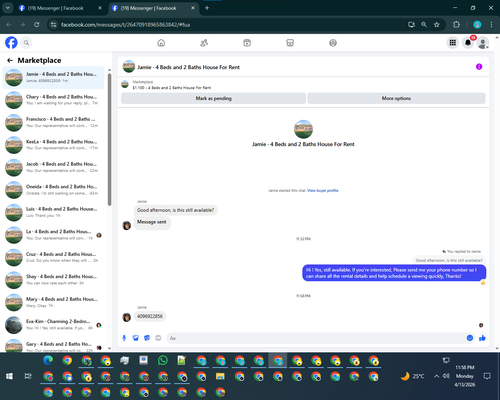Viewport: 500px width, 400px height.
Task: Go back using Marketplace back arrow
Action: pyautogui.click(x=10, y=60)
